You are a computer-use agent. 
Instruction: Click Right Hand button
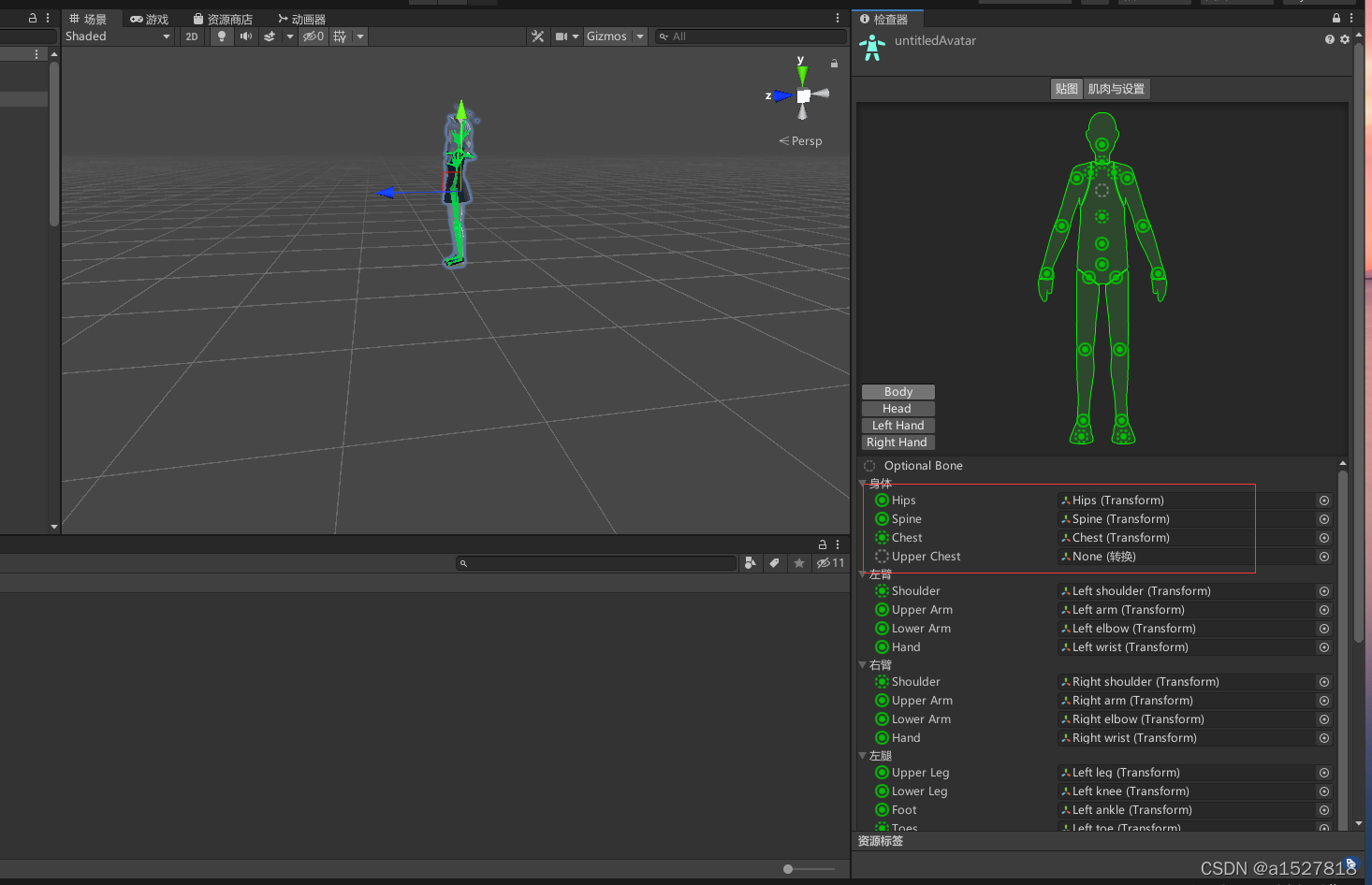point(898,442)
